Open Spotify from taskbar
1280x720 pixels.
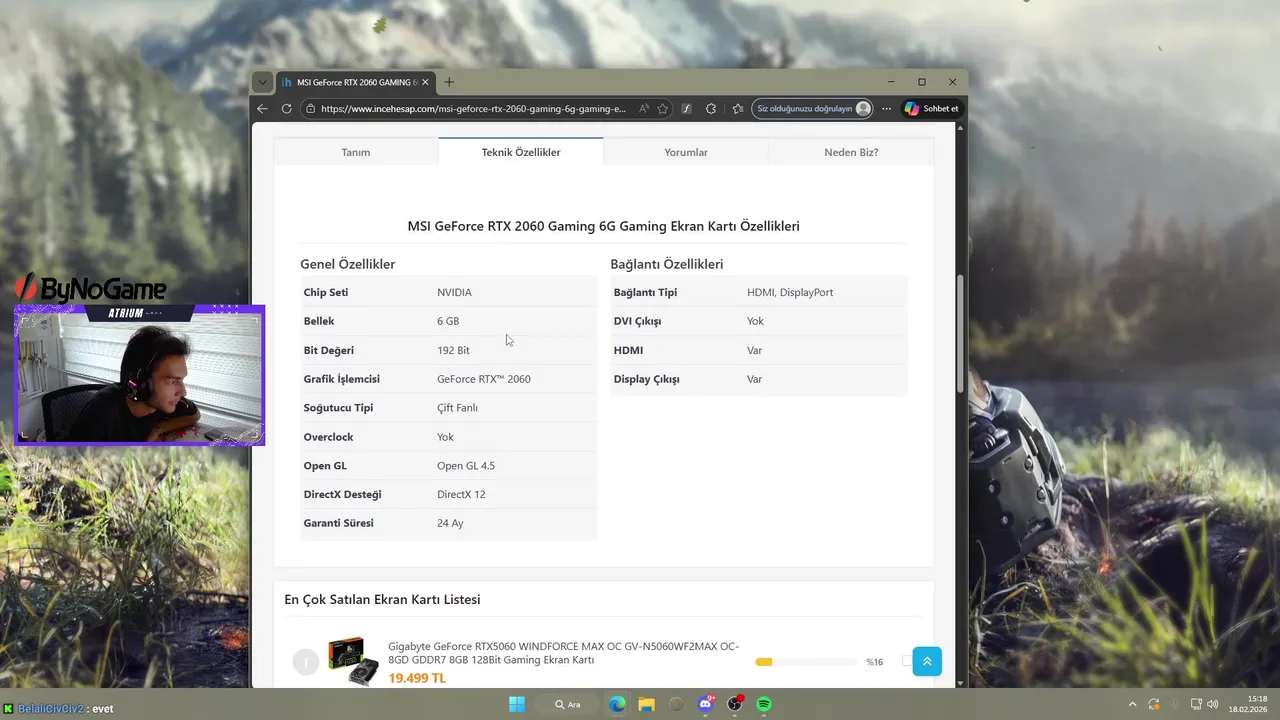click(764, 704)
